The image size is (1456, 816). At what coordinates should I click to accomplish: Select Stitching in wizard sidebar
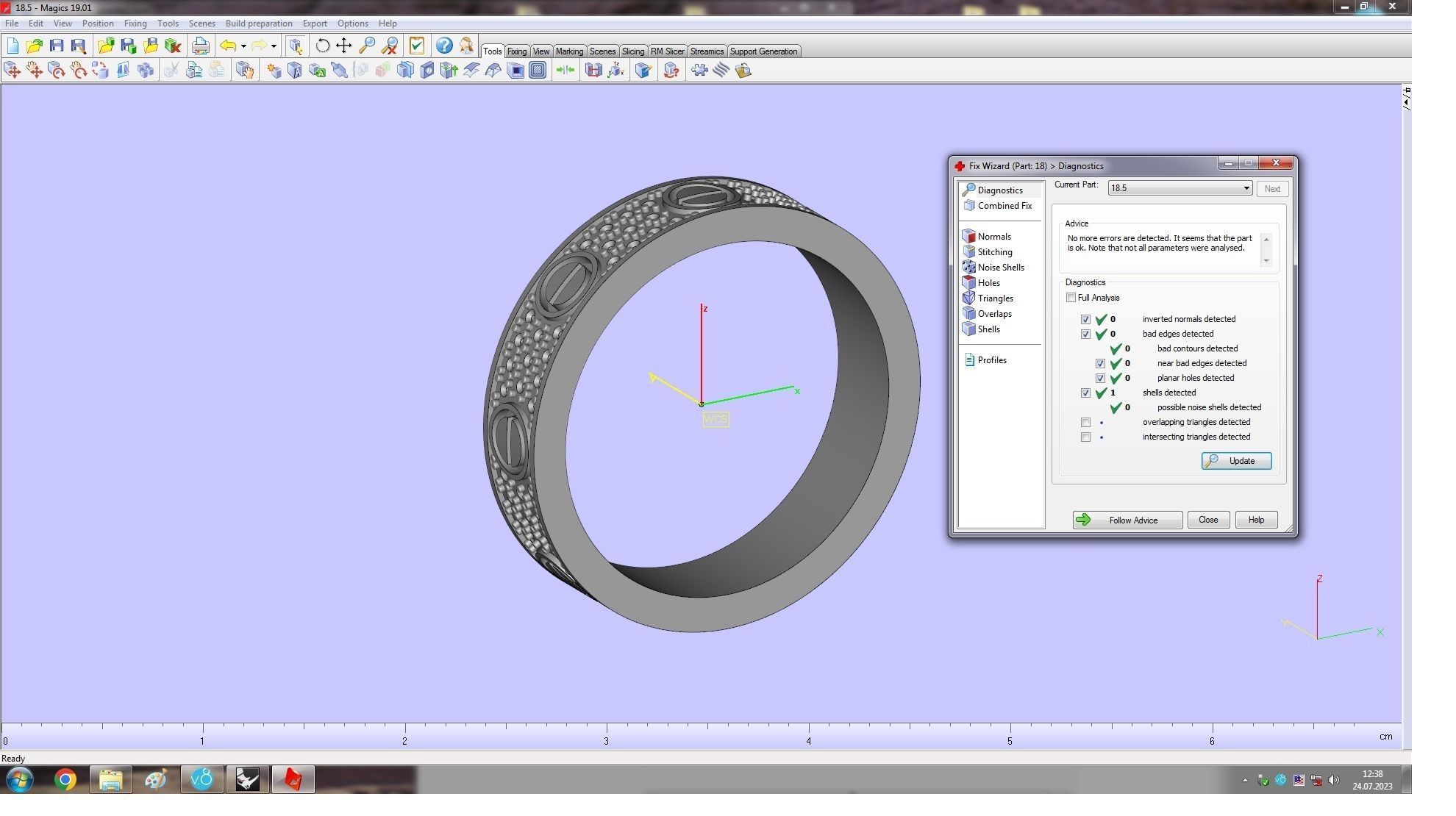point(988,252)
